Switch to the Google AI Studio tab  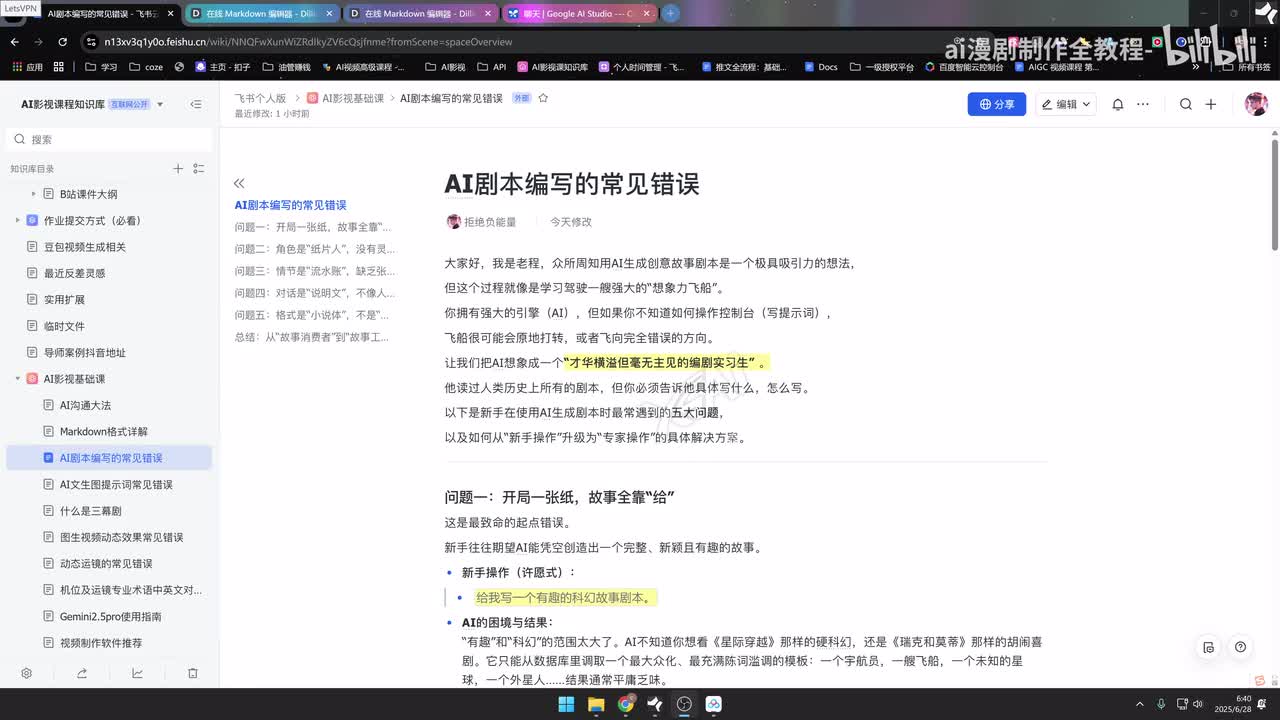580,14
